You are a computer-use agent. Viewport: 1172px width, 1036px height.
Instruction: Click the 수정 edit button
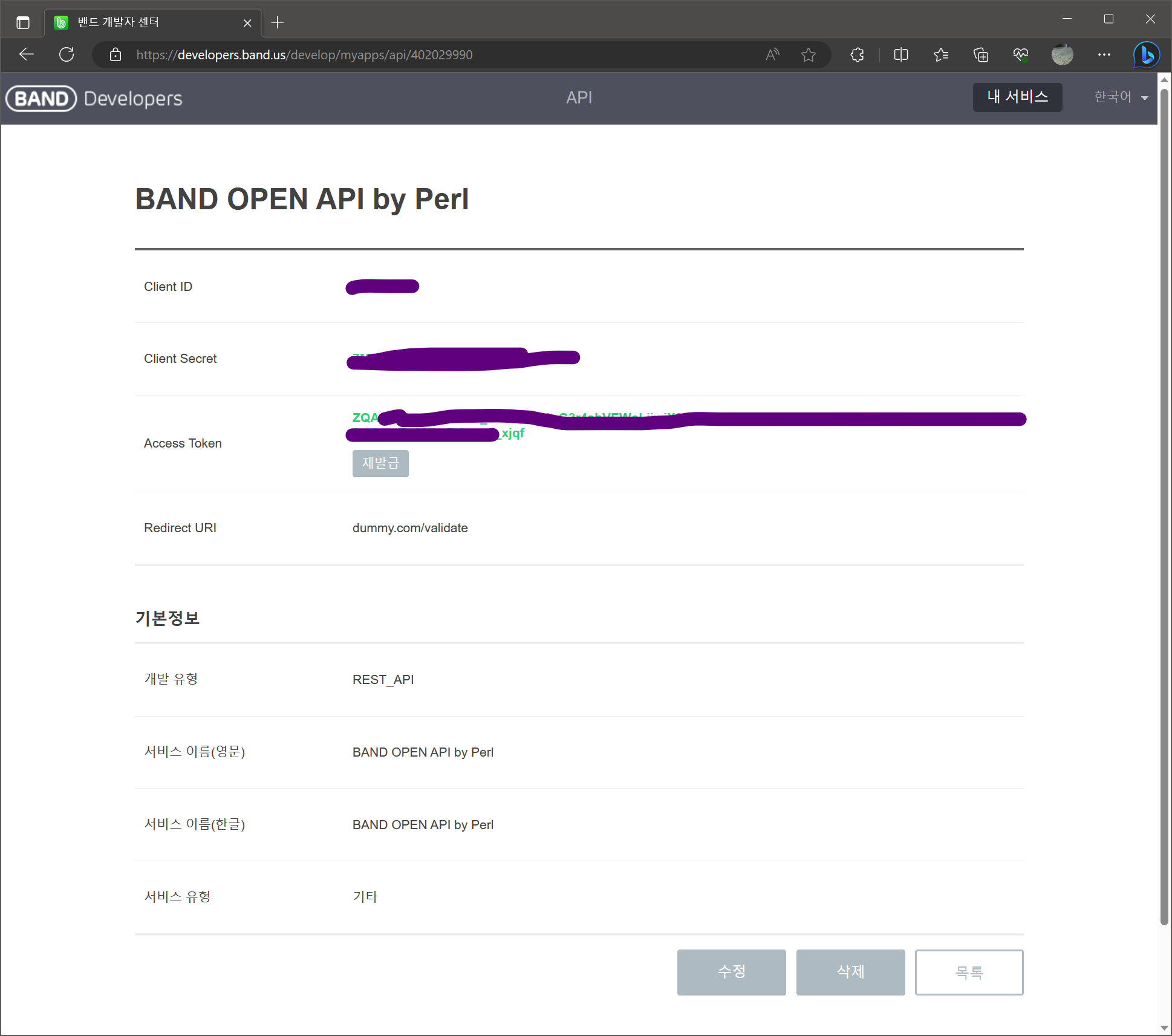point(731,972)
